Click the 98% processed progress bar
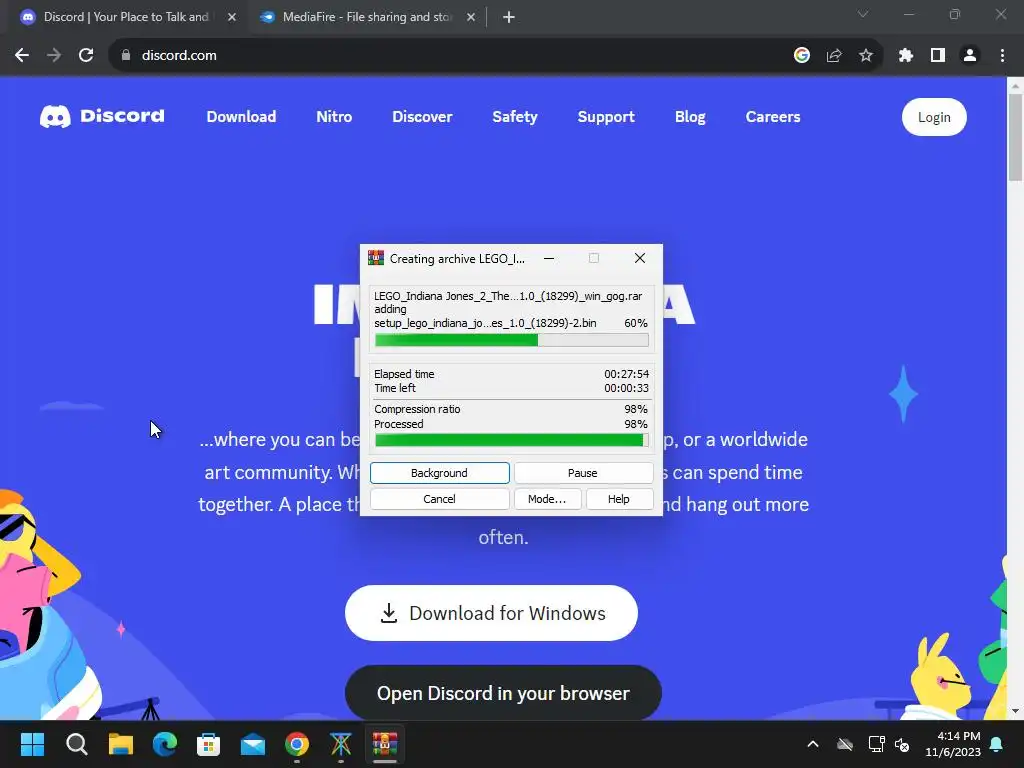 pyautogui.click(x=511, y=440)
